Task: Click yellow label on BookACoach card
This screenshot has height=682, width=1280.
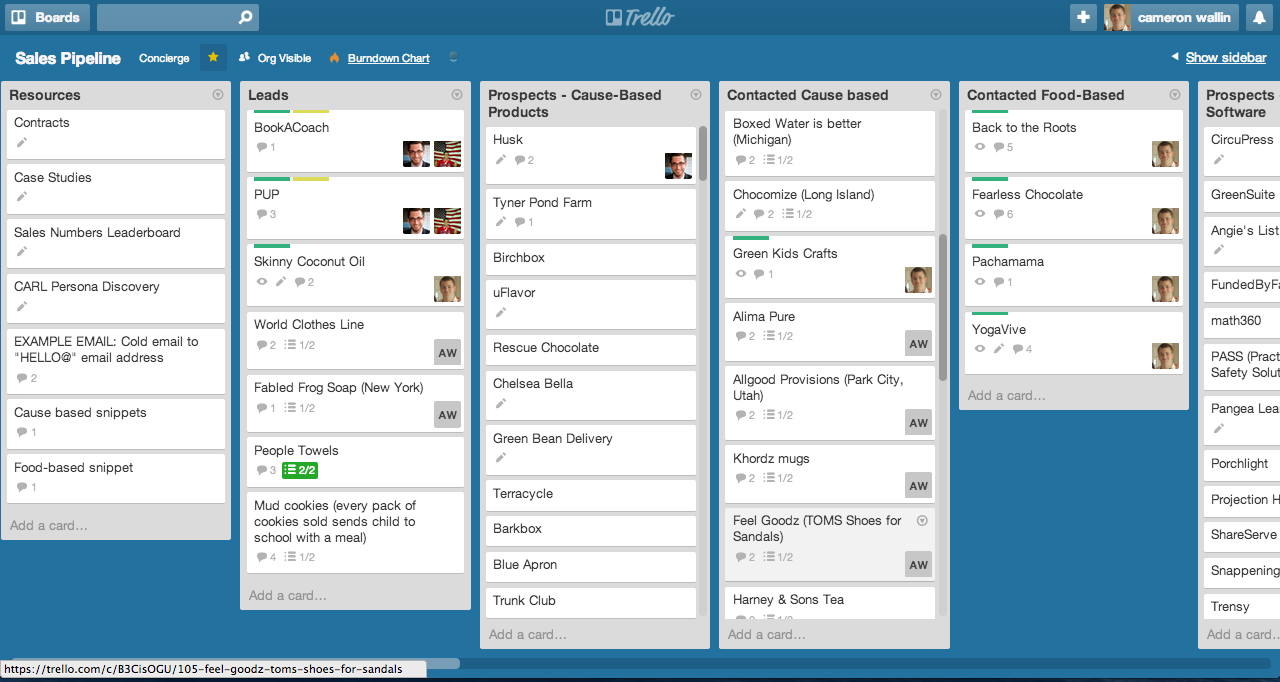Action: point(311,112)
